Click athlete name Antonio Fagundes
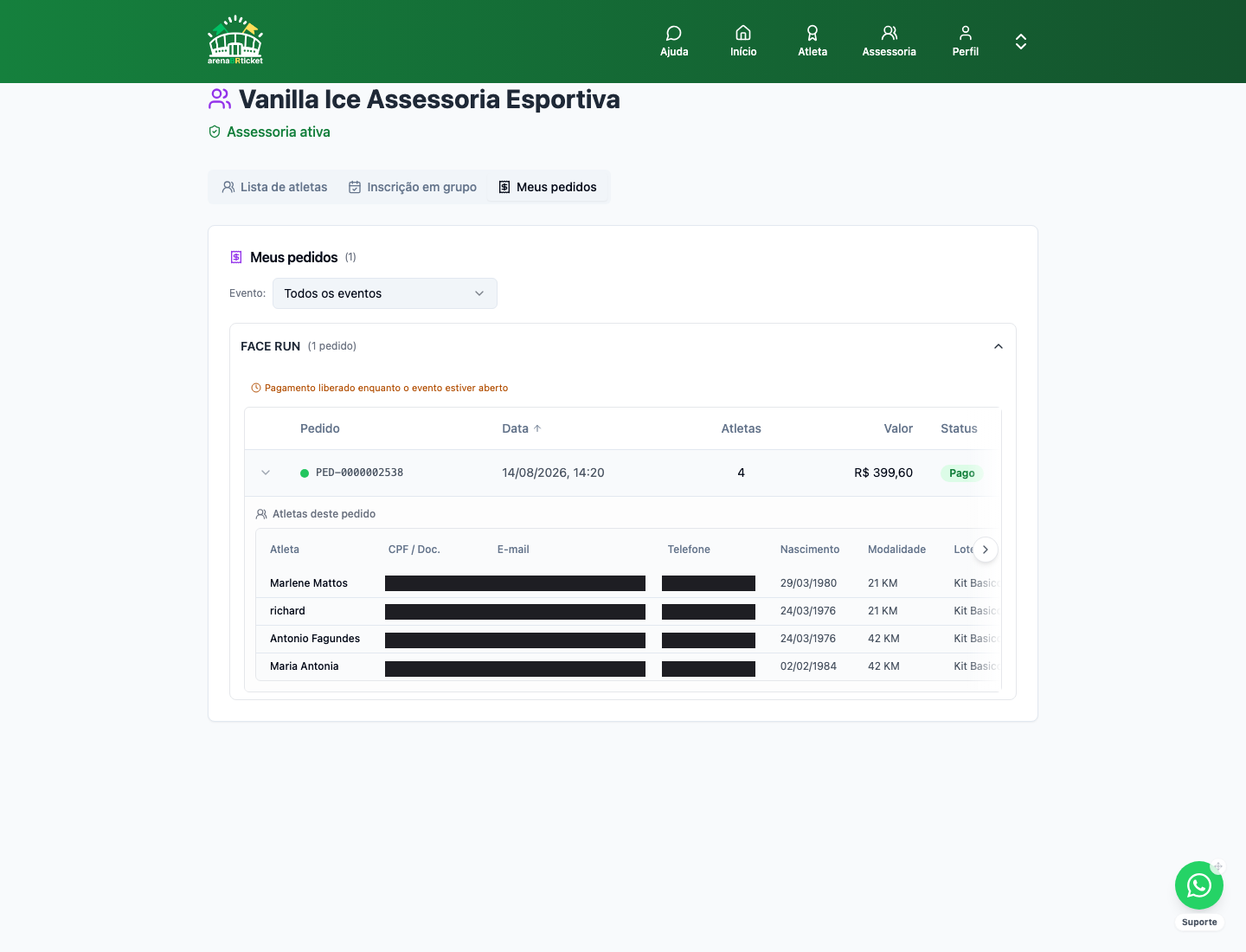1246x952 pixels. (x=315, y=639)
